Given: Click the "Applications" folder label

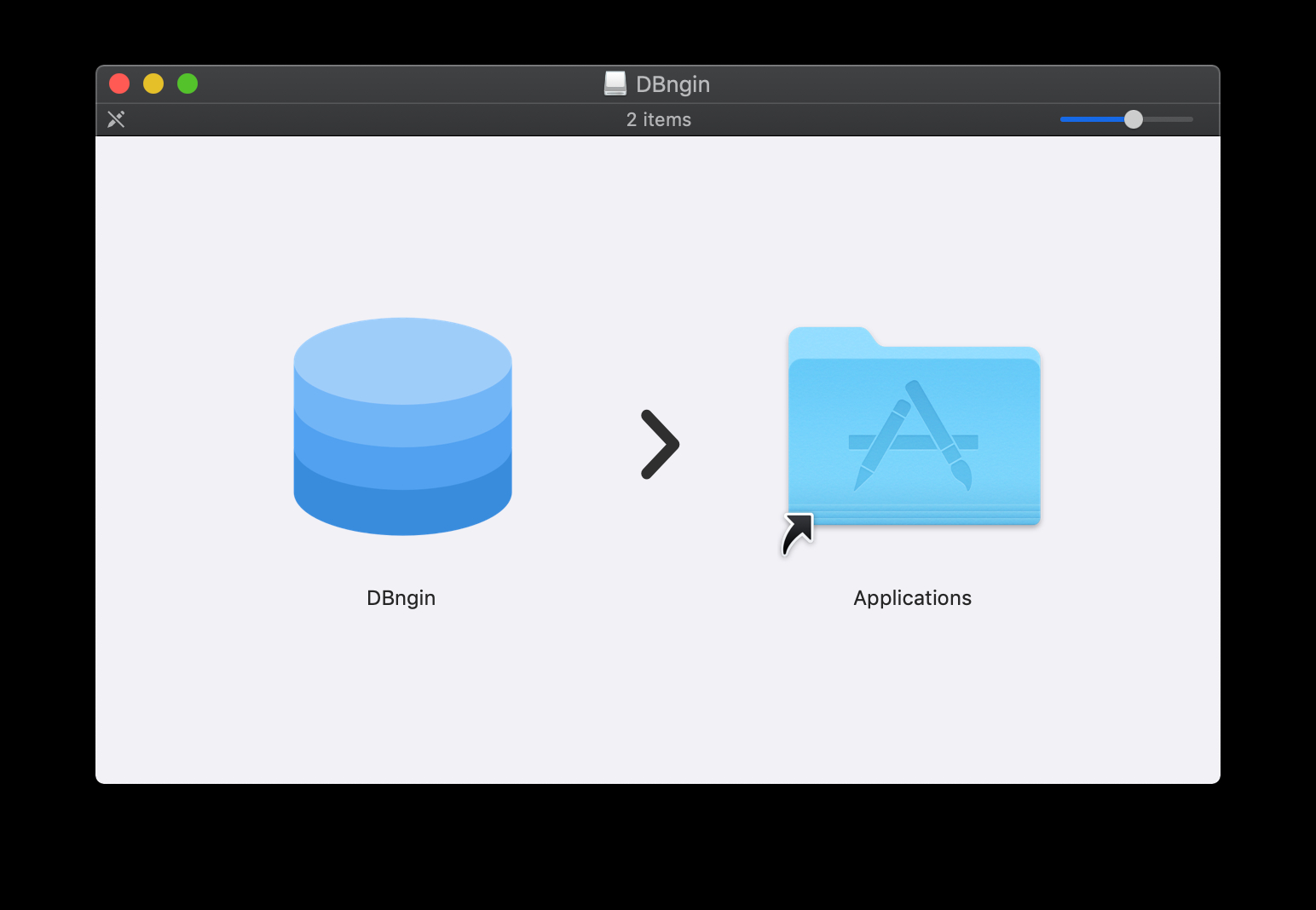Looking at the screenshot, I should click(x=912, y=598).
